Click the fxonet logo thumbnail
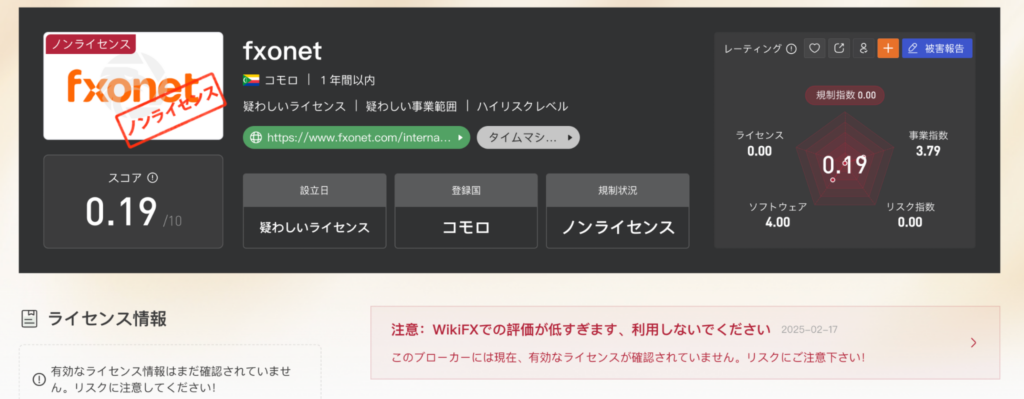This screenshot has width=1024, height=399. pos(133,86)
